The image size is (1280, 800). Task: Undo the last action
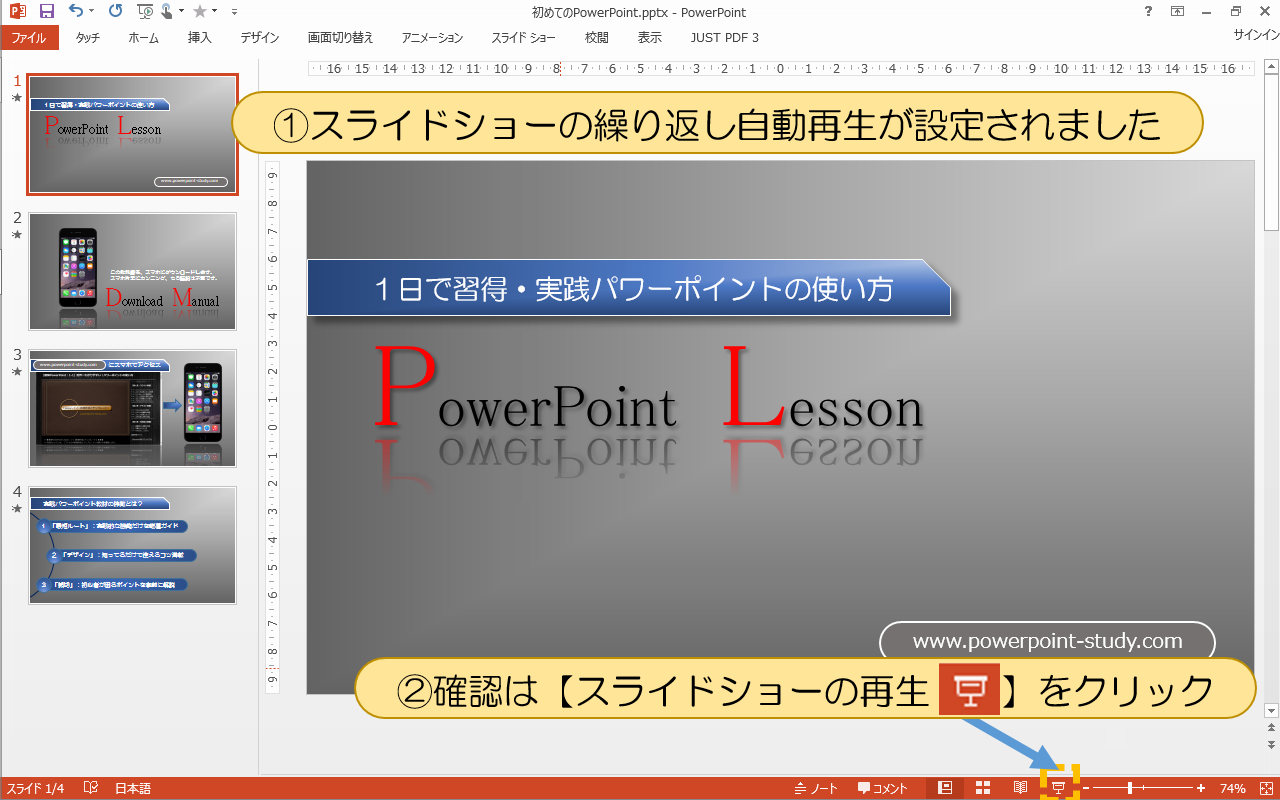pyautogui.click(x=77, y=12)
